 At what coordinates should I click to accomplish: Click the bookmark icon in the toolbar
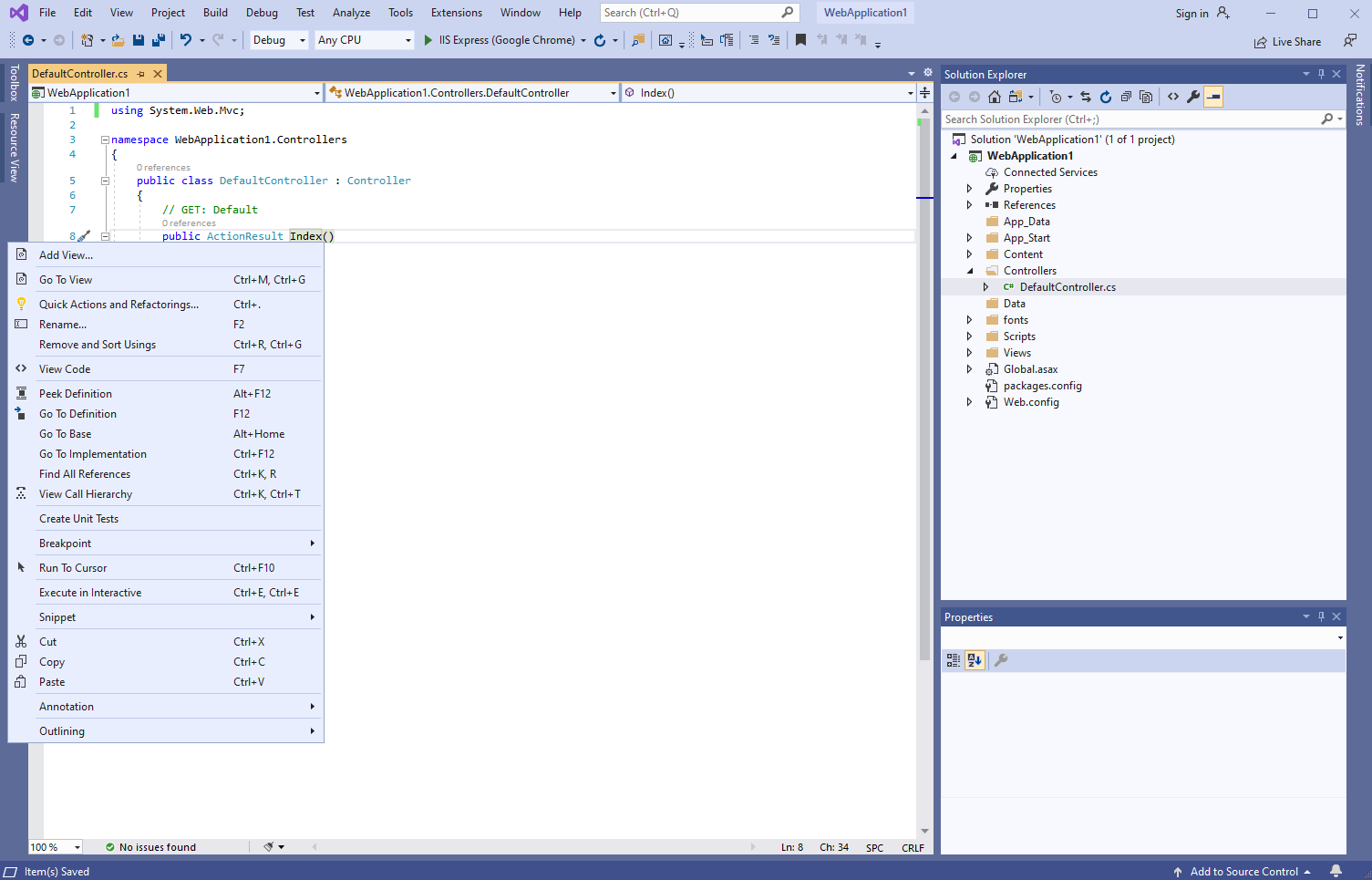800,40
